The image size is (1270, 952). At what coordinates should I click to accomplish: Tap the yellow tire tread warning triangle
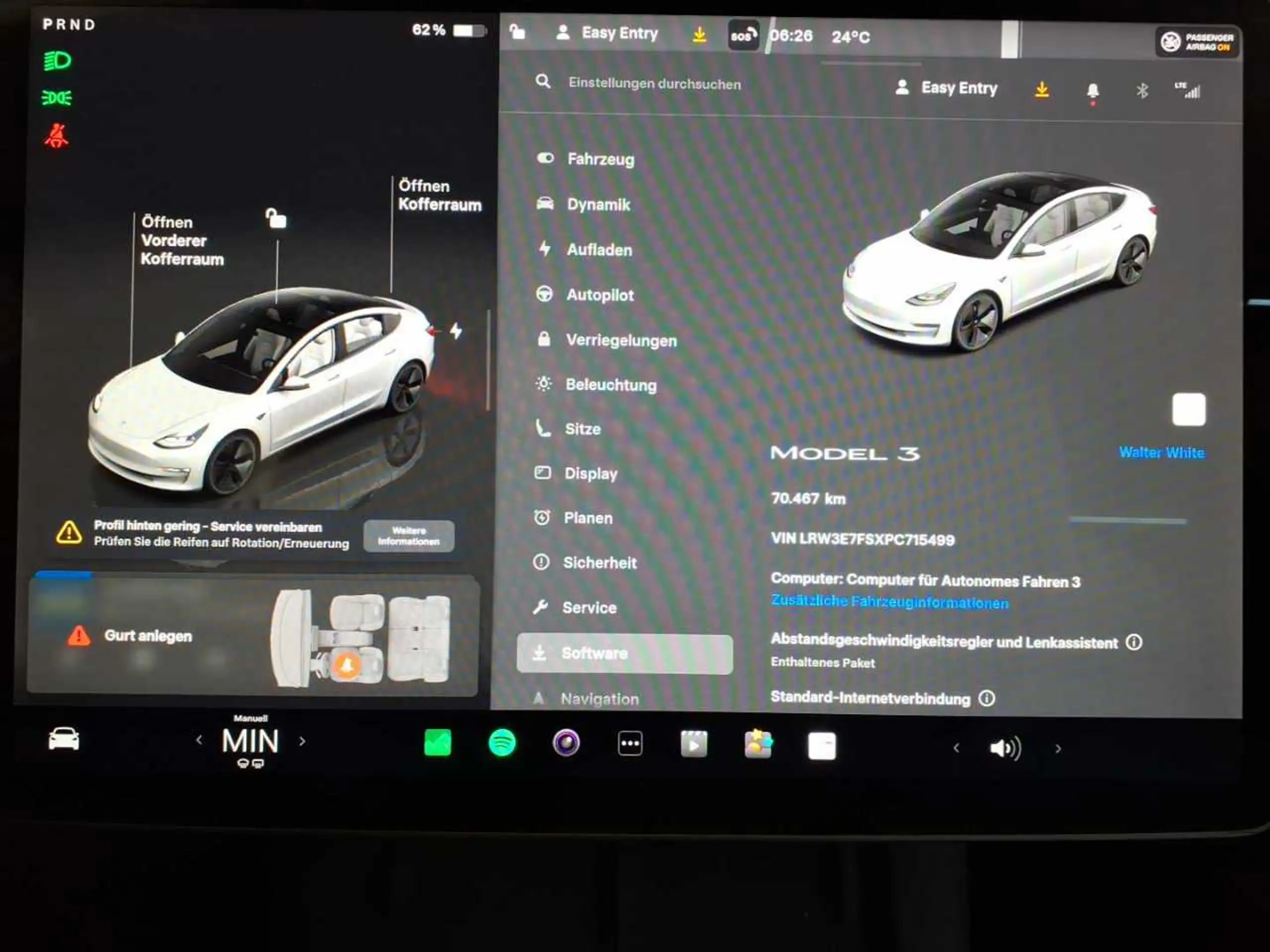[69, 533]
